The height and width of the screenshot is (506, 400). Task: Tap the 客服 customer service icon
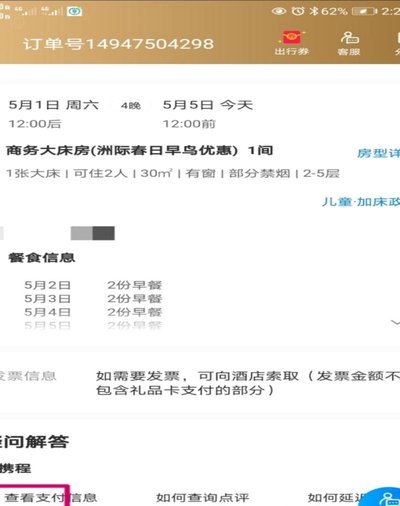click(349, 43)
